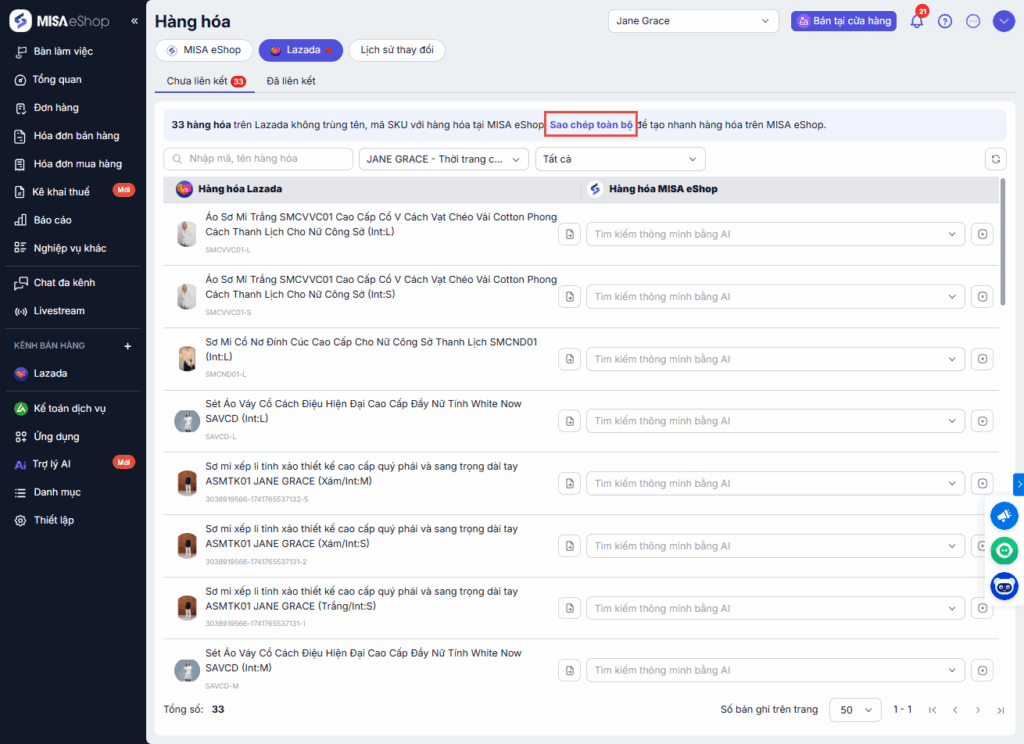Click the Bán tại cửa hàng button
1024x744 pixels.
point(844,21)
